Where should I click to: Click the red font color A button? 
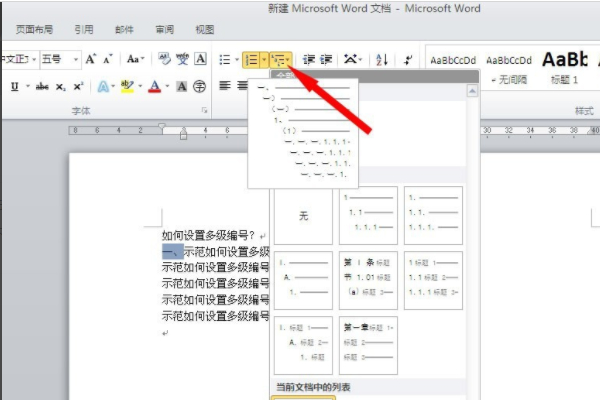click(153, 87)
